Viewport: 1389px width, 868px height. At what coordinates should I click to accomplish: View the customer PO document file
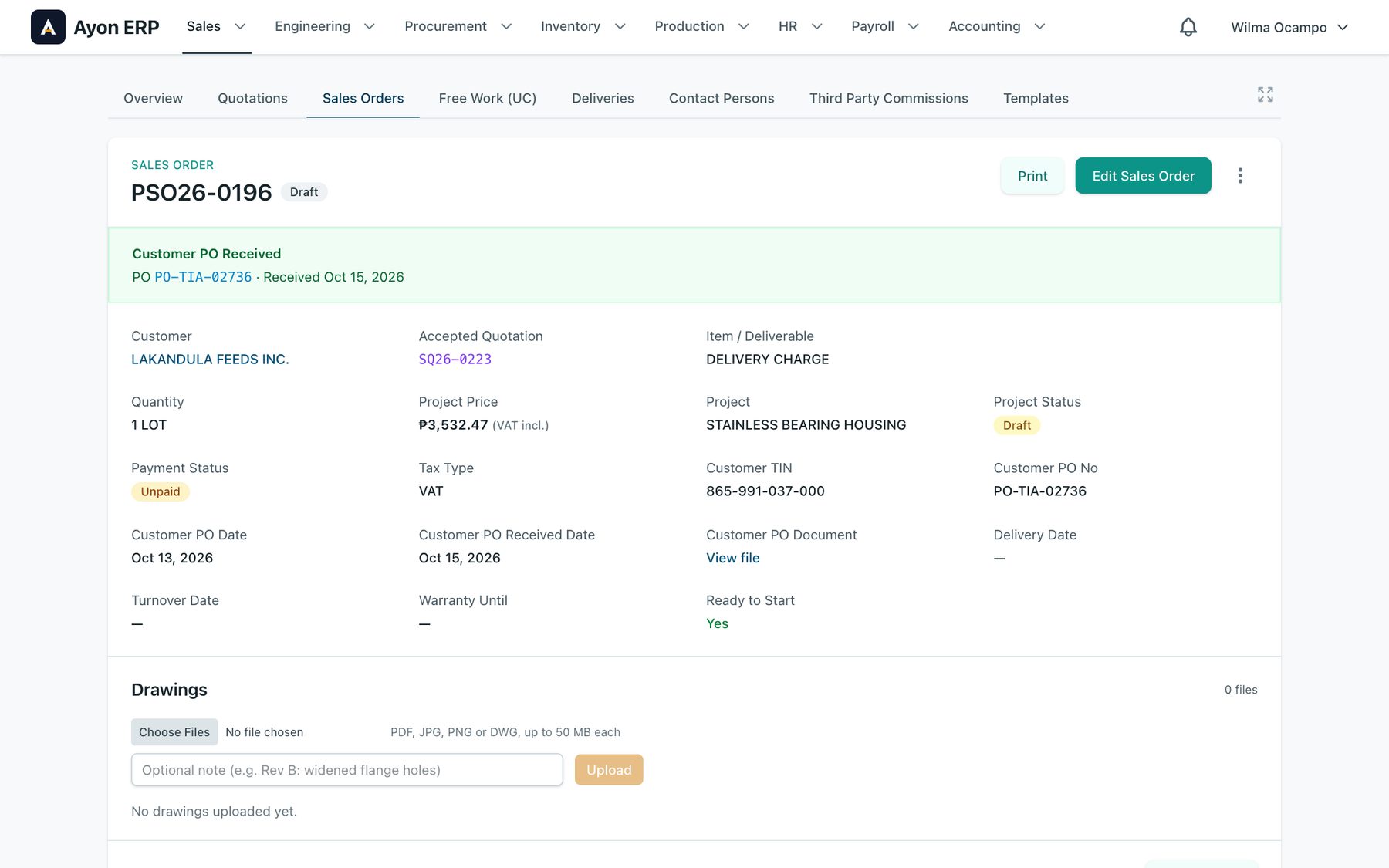tap(733, 558)
